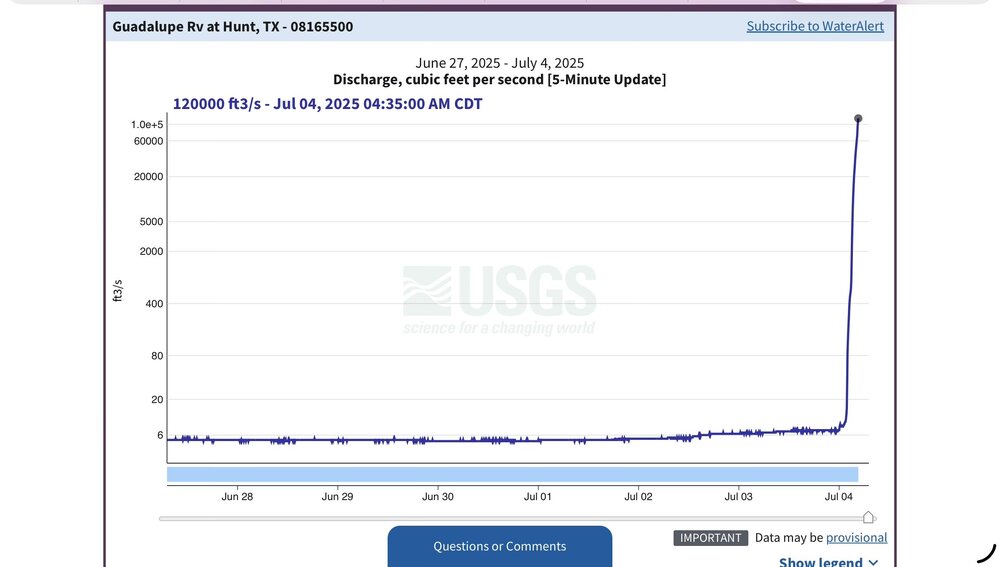Screen dimensions: 1000x567
Task: Click the Jul 04 x-axis label
Action: [839, 496]
